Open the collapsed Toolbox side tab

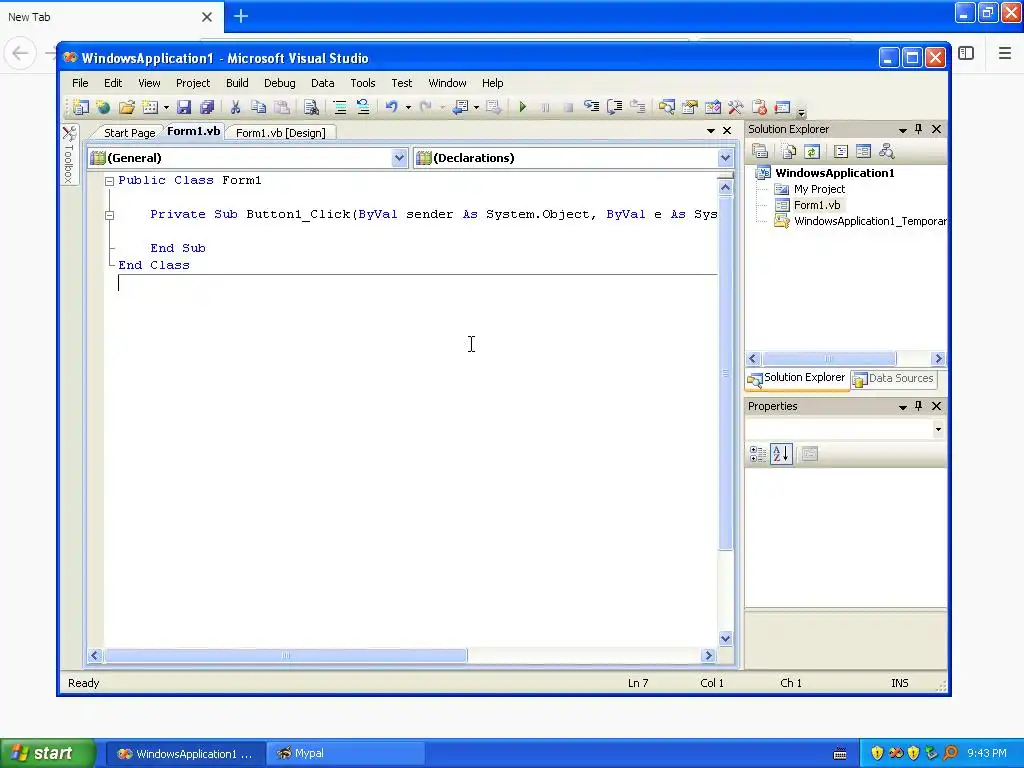click(x=69, y=154)
